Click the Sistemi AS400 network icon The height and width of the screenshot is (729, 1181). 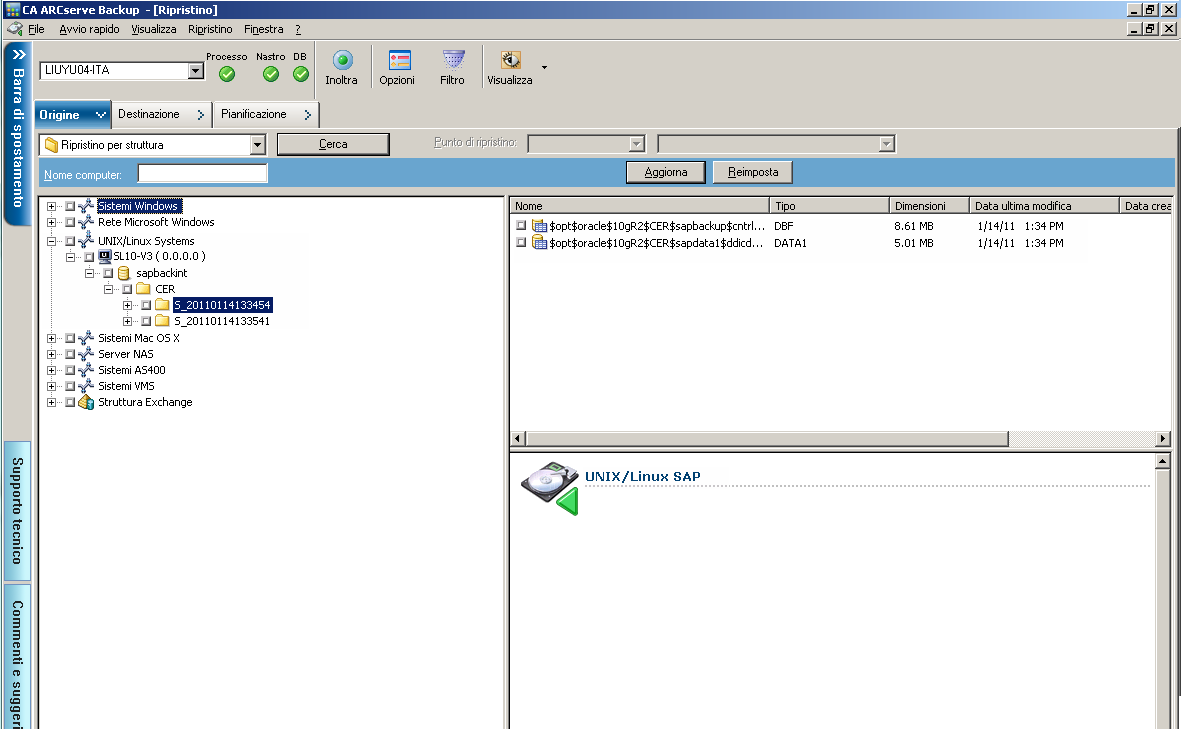pos(86,370)
